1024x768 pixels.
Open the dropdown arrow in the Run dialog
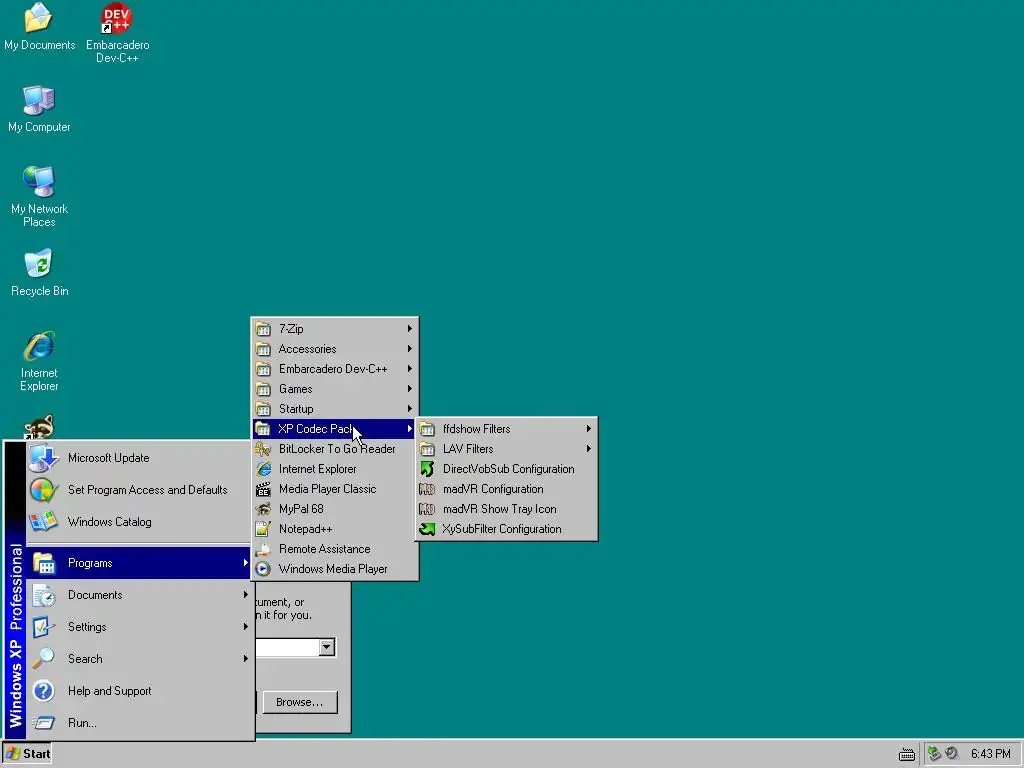(x=327, y=647)
